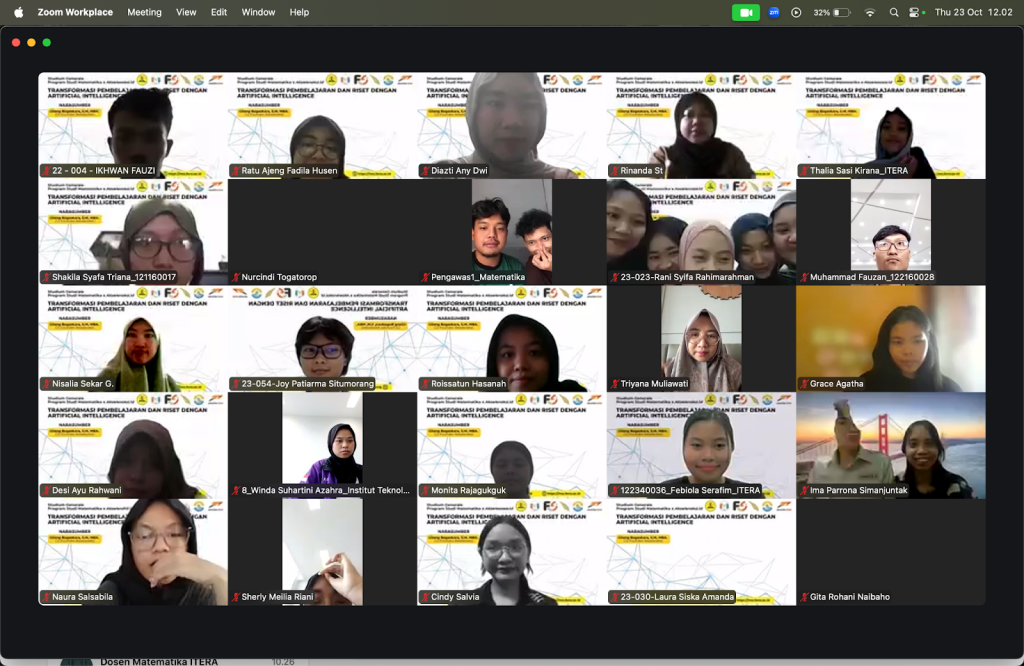Screen dimensions: 1024x666
Task: Open the Zoom Workplace app menu
Action: 75,12
